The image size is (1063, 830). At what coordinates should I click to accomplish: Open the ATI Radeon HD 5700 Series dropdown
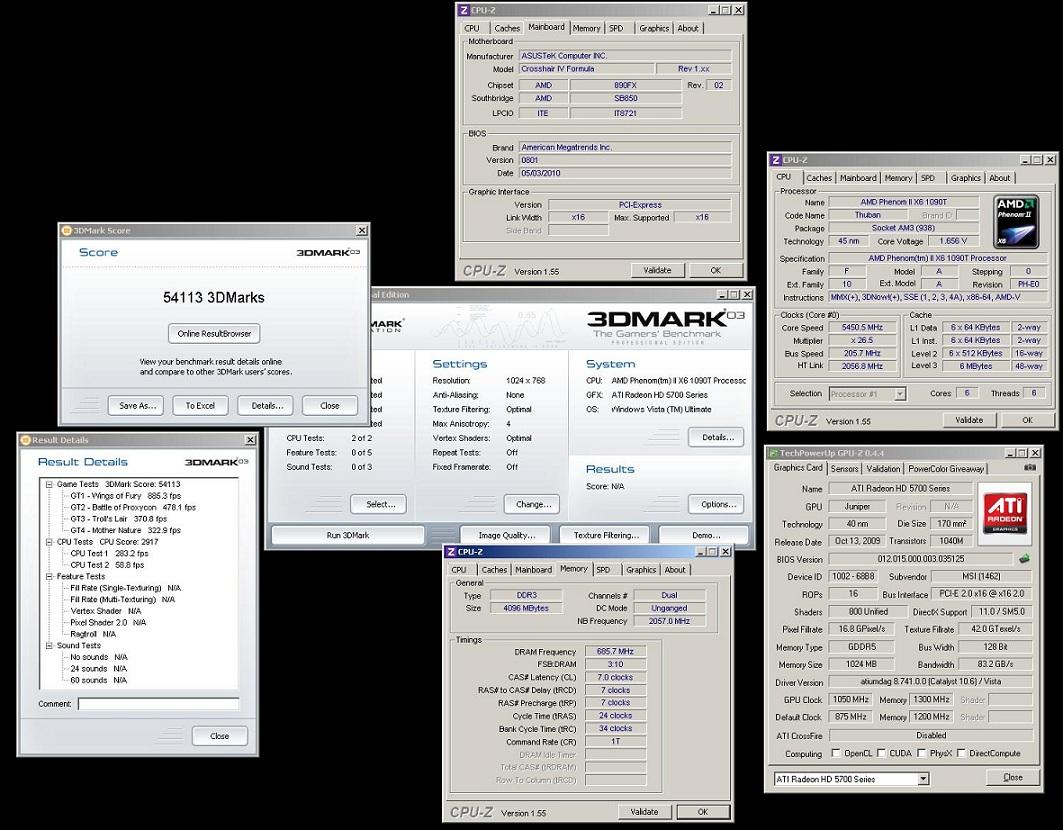coord(923,779)
